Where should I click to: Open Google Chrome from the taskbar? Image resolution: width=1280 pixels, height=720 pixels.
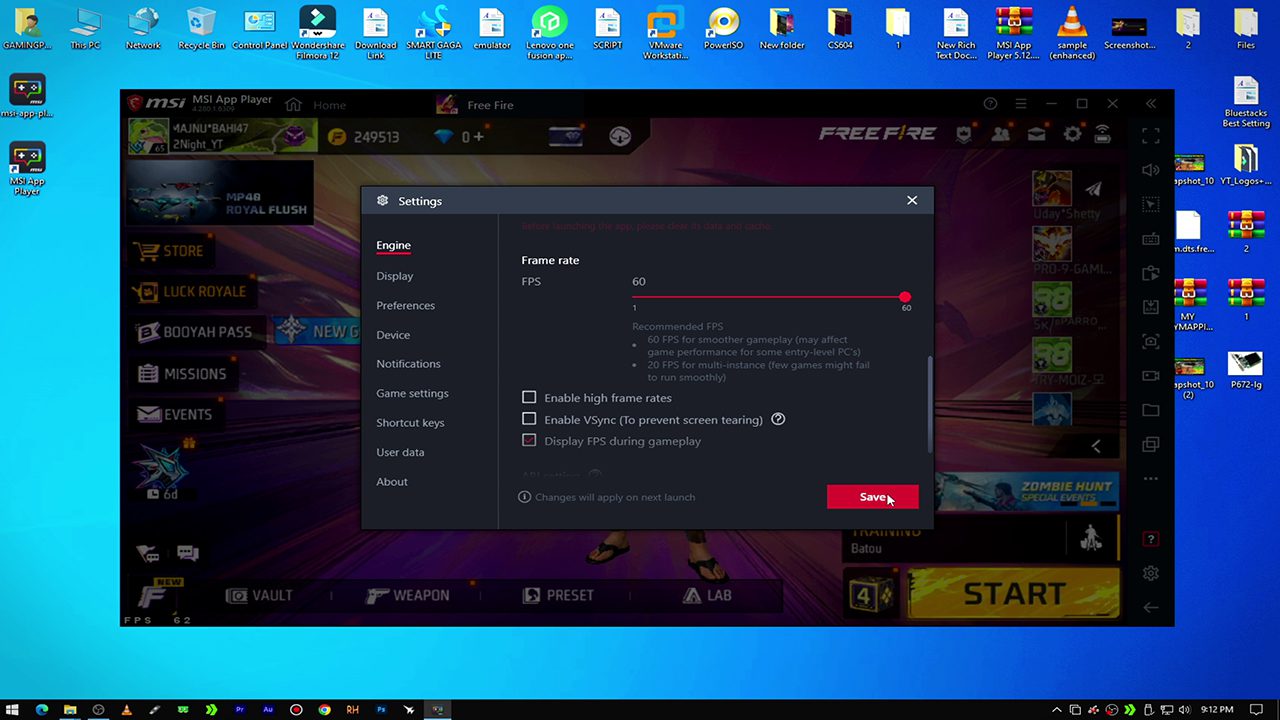(x=324, y=709)
